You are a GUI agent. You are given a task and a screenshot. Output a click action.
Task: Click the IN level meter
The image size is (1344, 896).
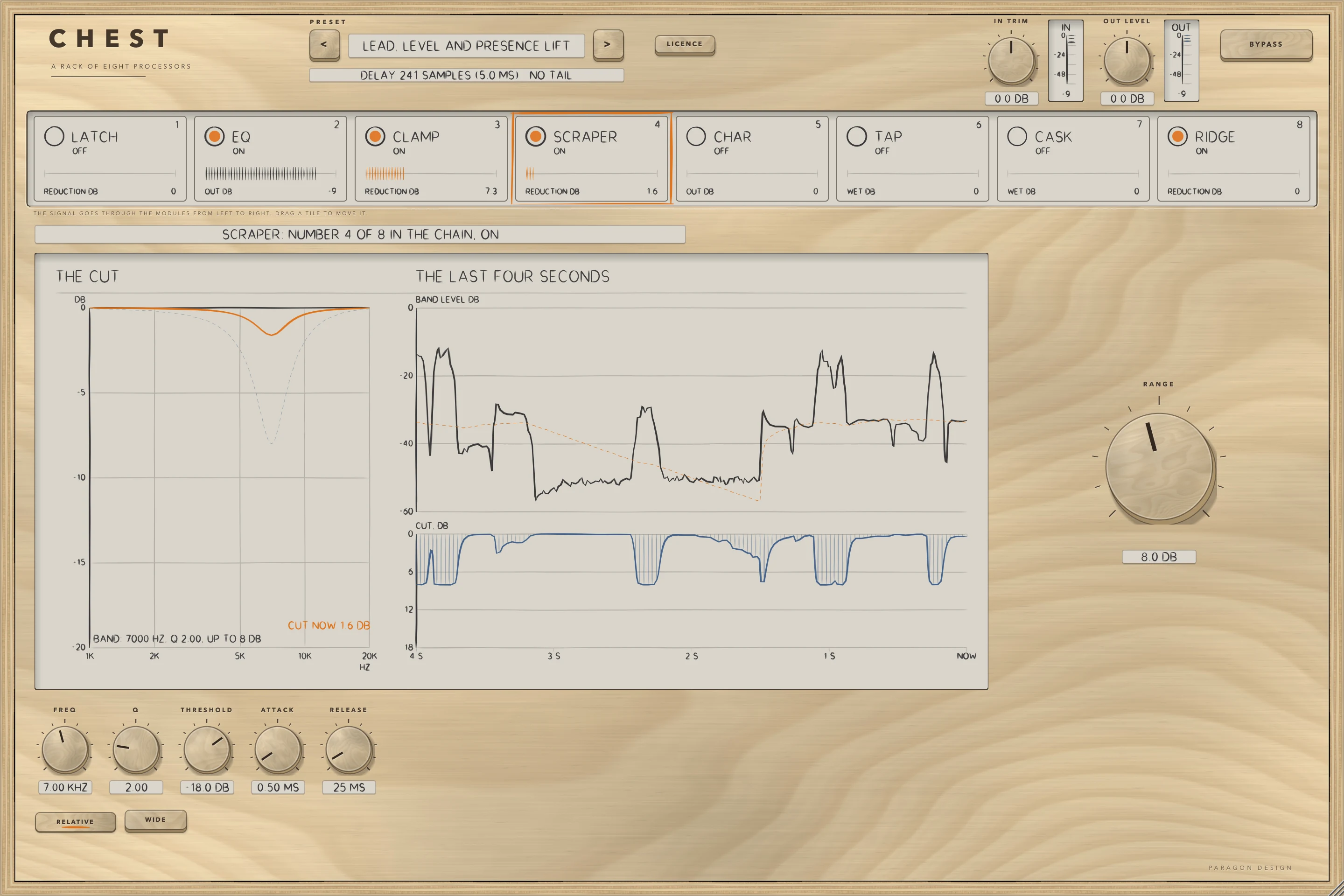point(1066,61)
